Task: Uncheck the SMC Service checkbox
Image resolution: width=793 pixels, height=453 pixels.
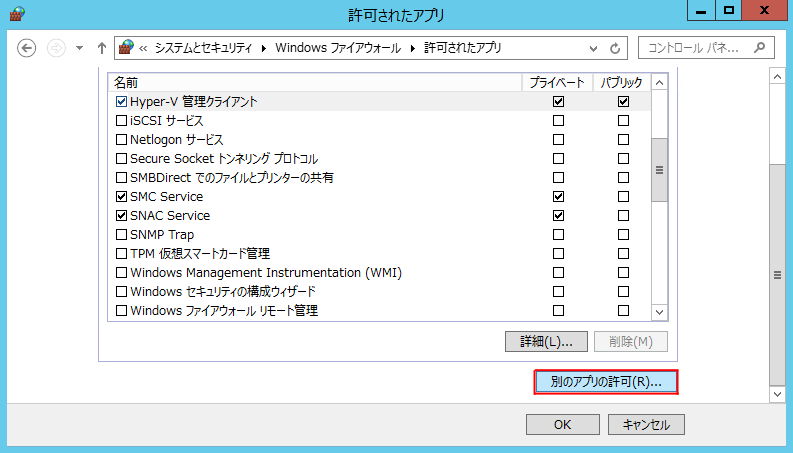Action: point(121,197)
